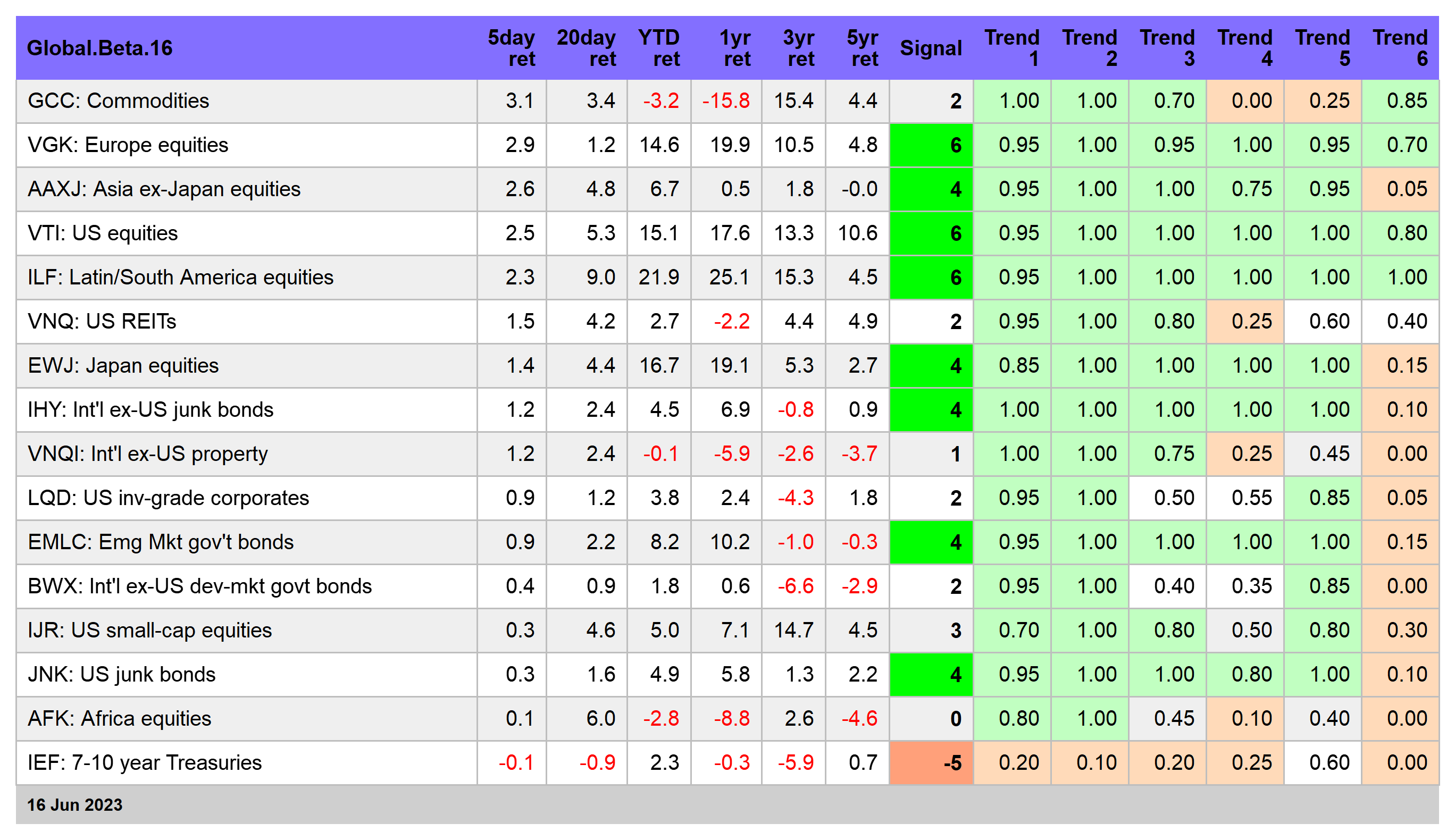Click 'IJR: US small-cap equities' label
Image resolution: width=1455 pixels, height=840 pixels.
click(x=149, y=631)
